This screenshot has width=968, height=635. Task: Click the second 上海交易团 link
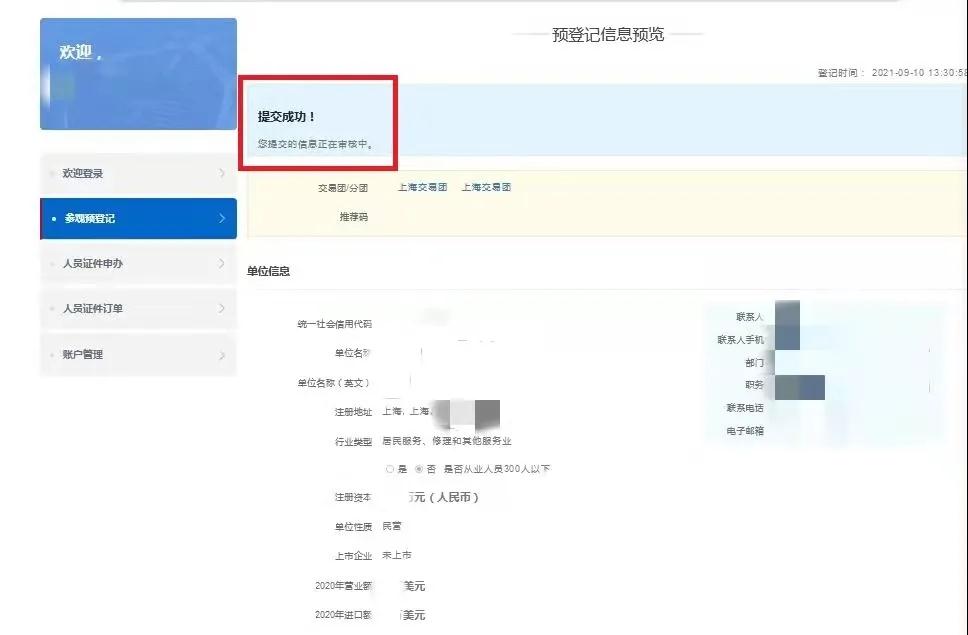point(486,188)
